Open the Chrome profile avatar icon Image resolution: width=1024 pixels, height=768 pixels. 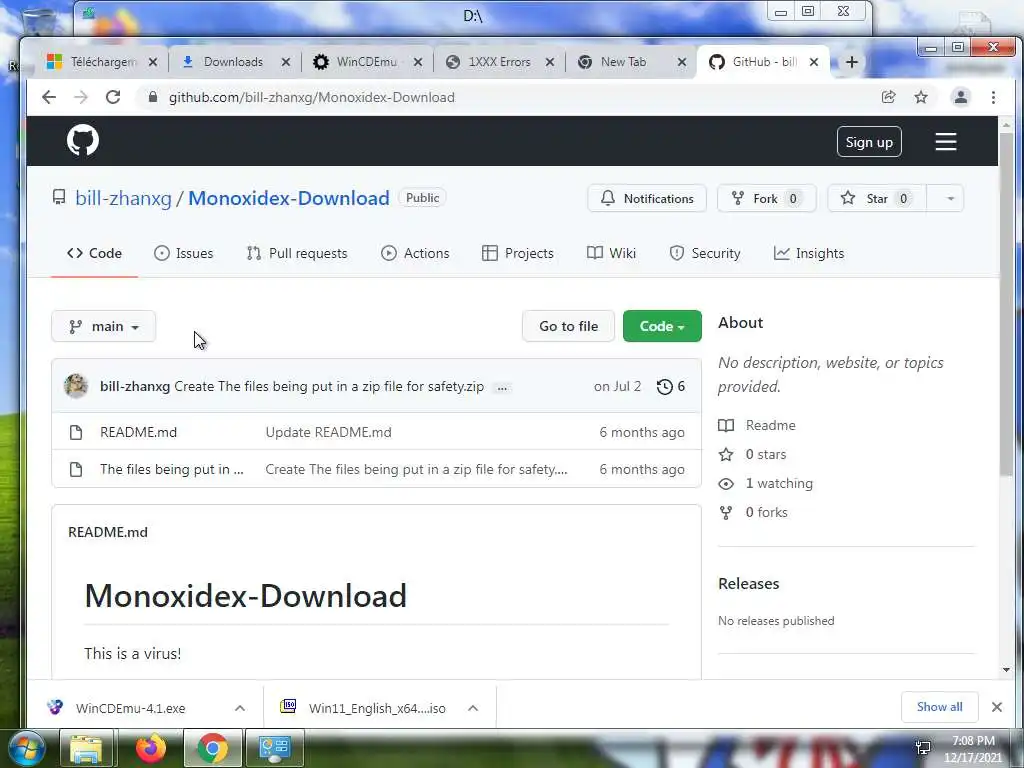coord(961,97)
